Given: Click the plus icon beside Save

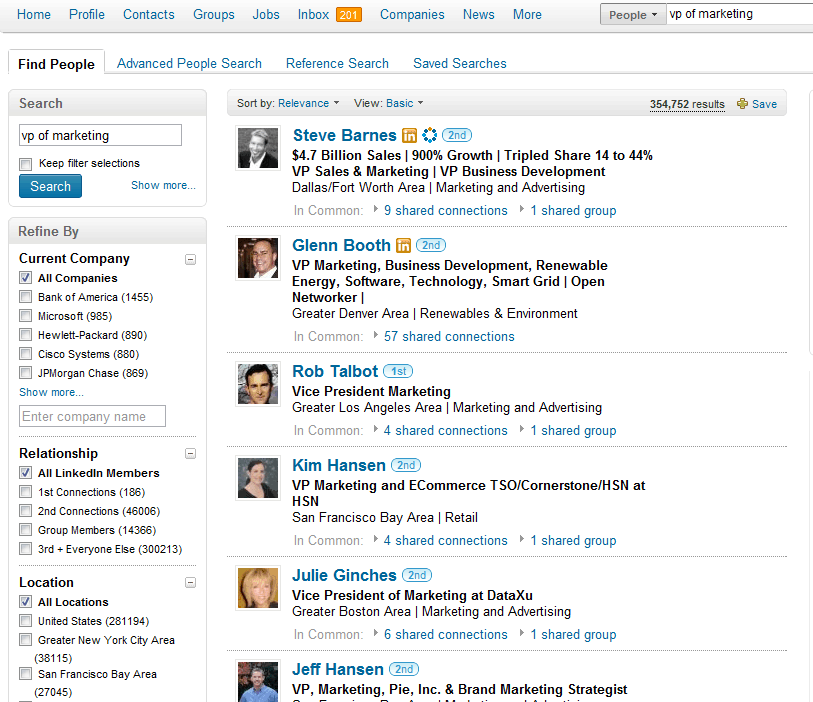Looking at the screenshot, I should 742,104.
